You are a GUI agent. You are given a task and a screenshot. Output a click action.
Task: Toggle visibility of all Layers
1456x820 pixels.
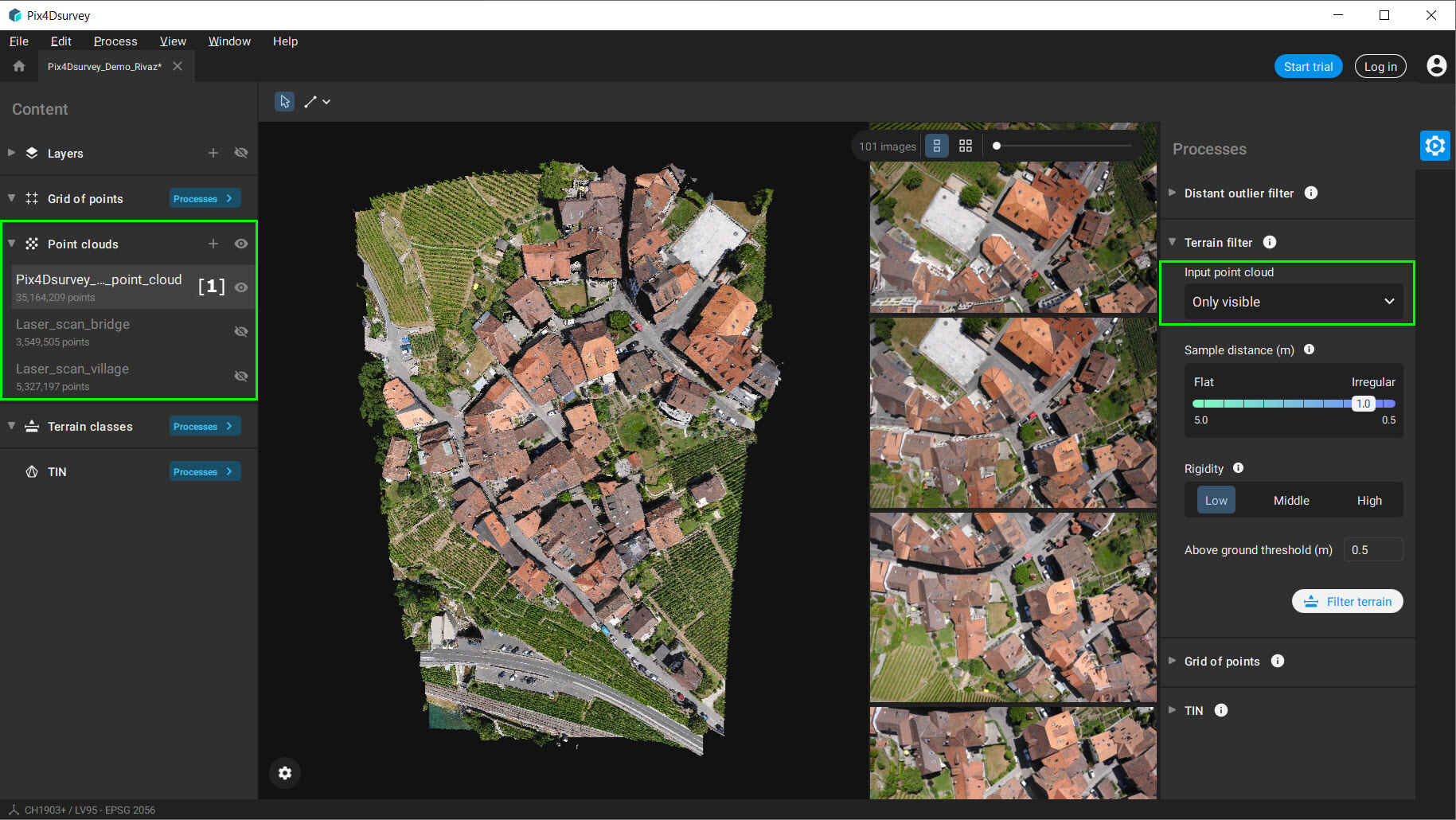coord(241,153)
